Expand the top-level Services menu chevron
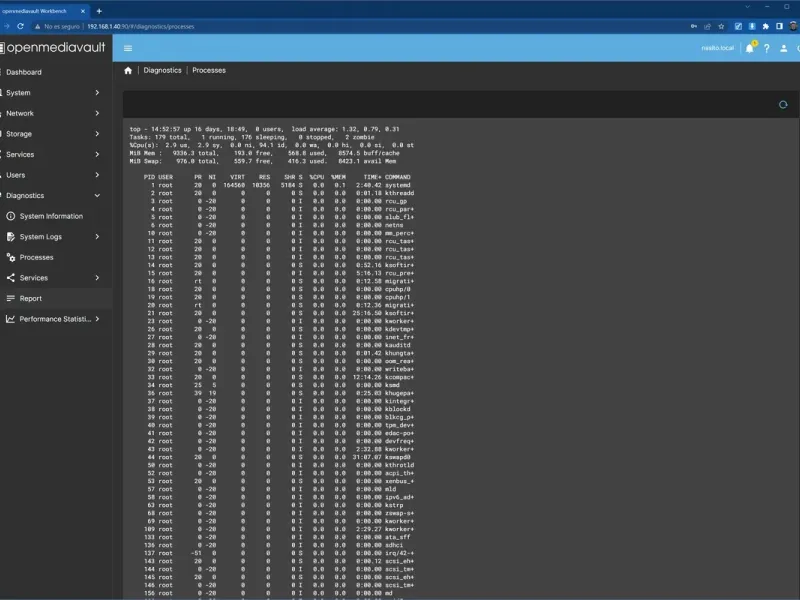This screenshot has width=800, height=600. click(97, 154)
